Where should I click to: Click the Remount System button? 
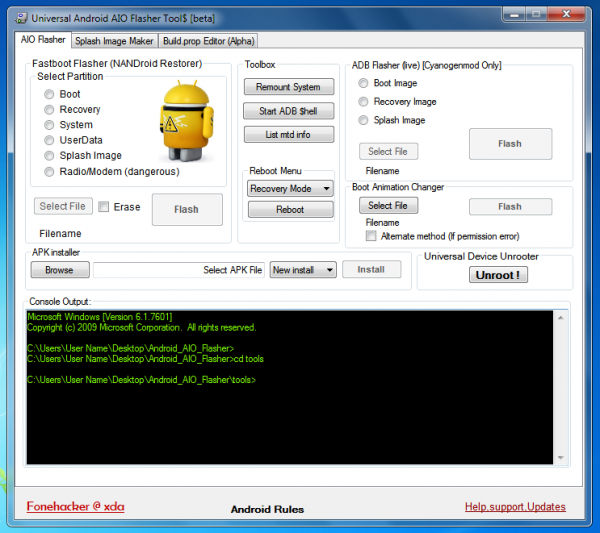point(289,87)
